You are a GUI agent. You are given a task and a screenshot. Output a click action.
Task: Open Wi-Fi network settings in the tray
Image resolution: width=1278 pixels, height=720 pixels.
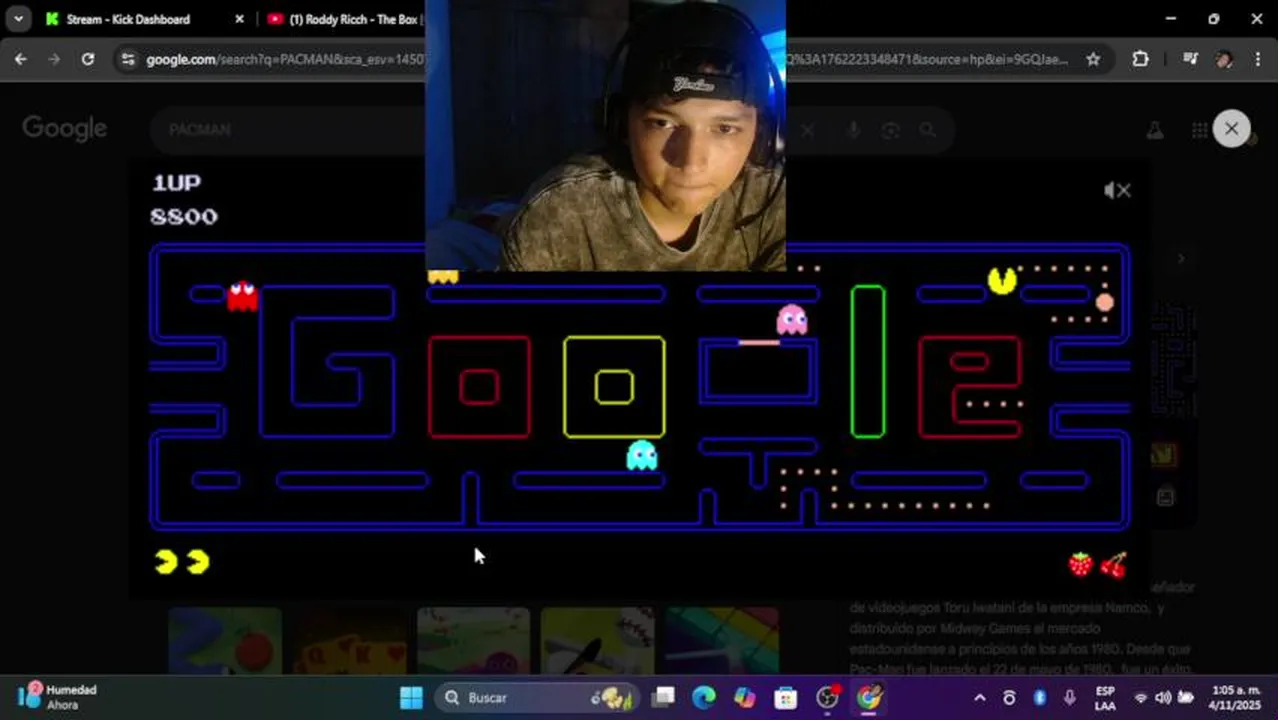[x=1141, y=698]
